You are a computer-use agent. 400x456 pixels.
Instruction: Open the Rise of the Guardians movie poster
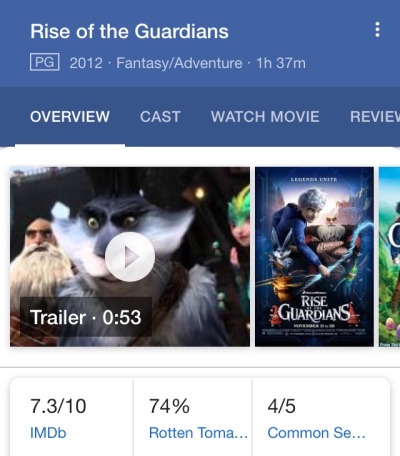(314, 257)
